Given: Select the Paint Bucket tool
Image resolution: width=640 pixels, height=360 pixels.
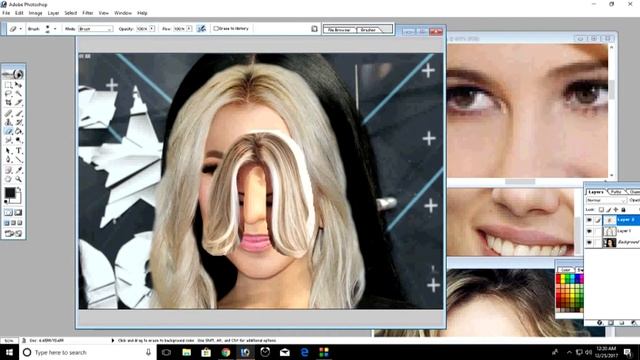Looking at the screenshot, I should 18,131.
